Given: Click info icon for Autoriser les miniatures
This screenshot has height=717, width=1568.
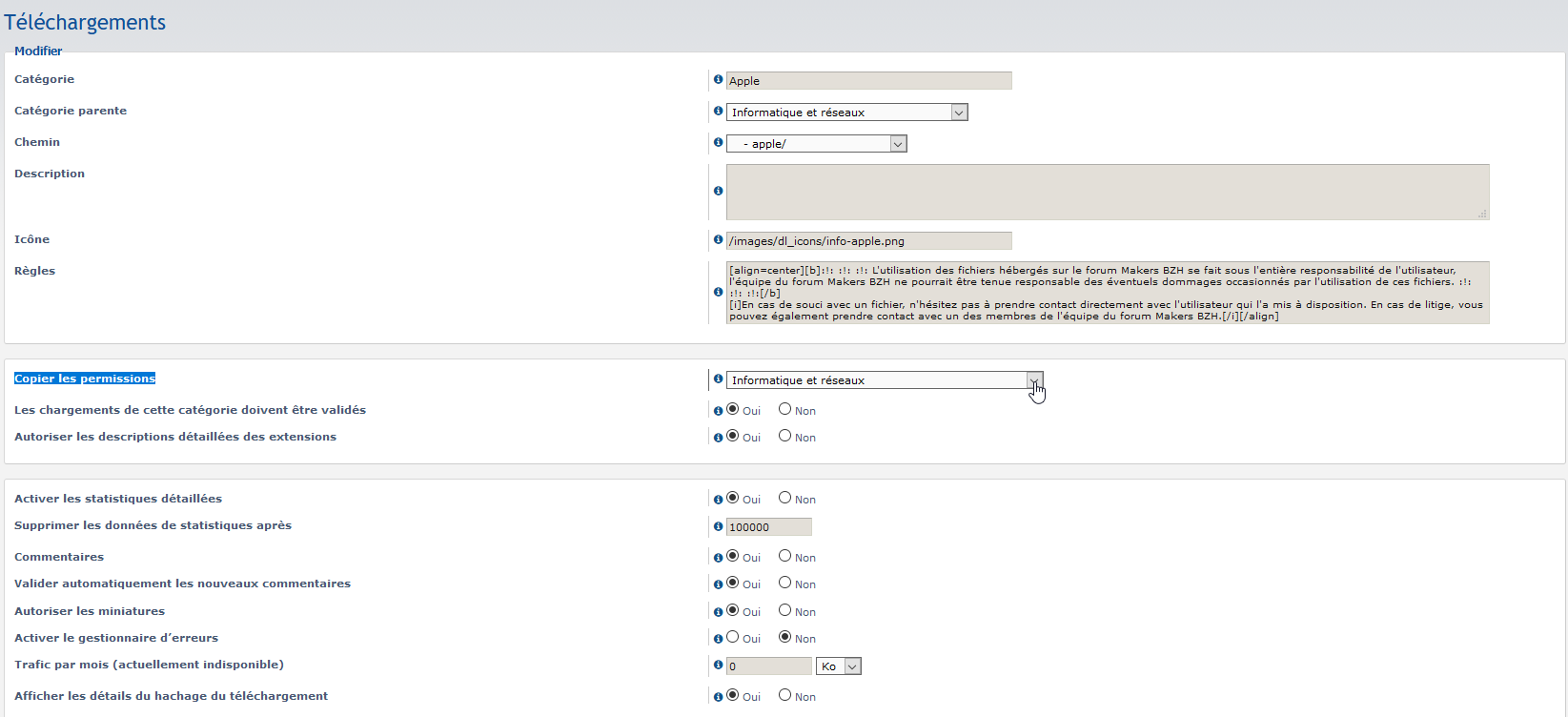Looking at the screenshot, I should [718, 611].
